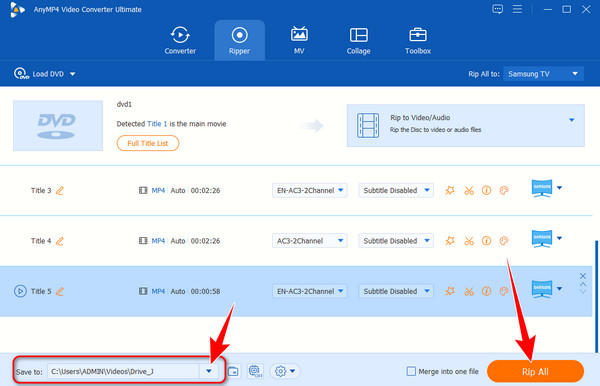Image resolution: width=600 pixels, height=386 pixels.
Task: Open the MV tab
Action: point(299,40)
